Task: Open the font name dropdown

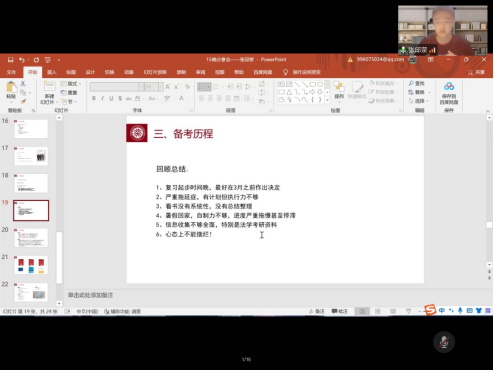Action: (141, 87)
